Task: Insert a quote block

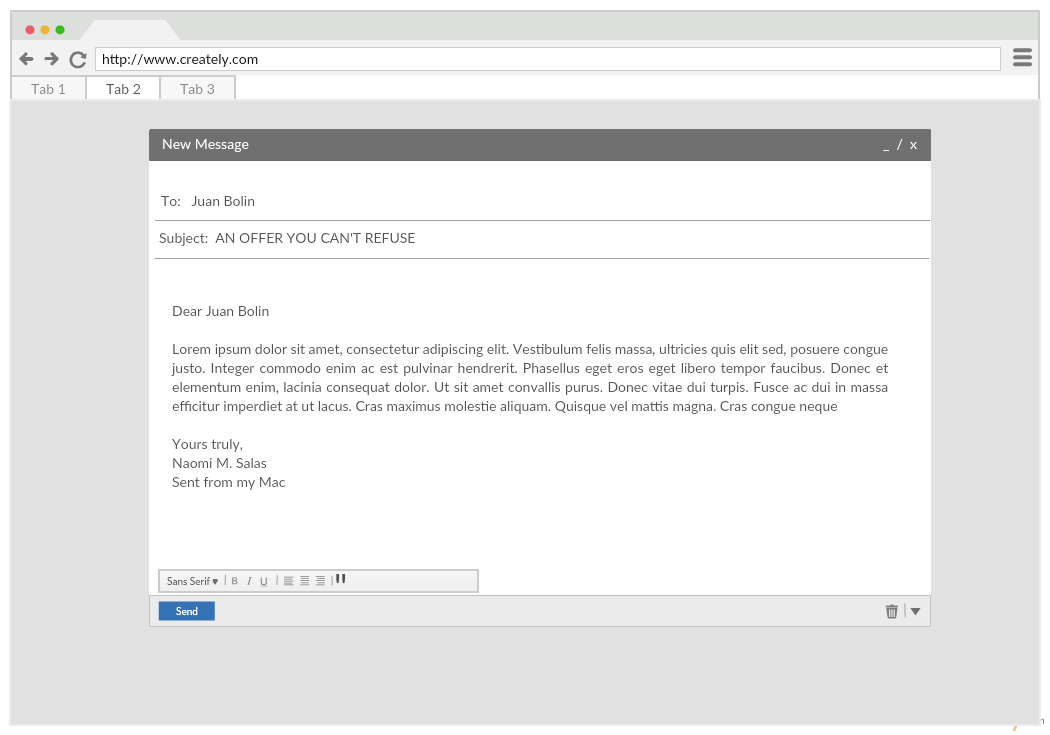Action: coord(341,579)
